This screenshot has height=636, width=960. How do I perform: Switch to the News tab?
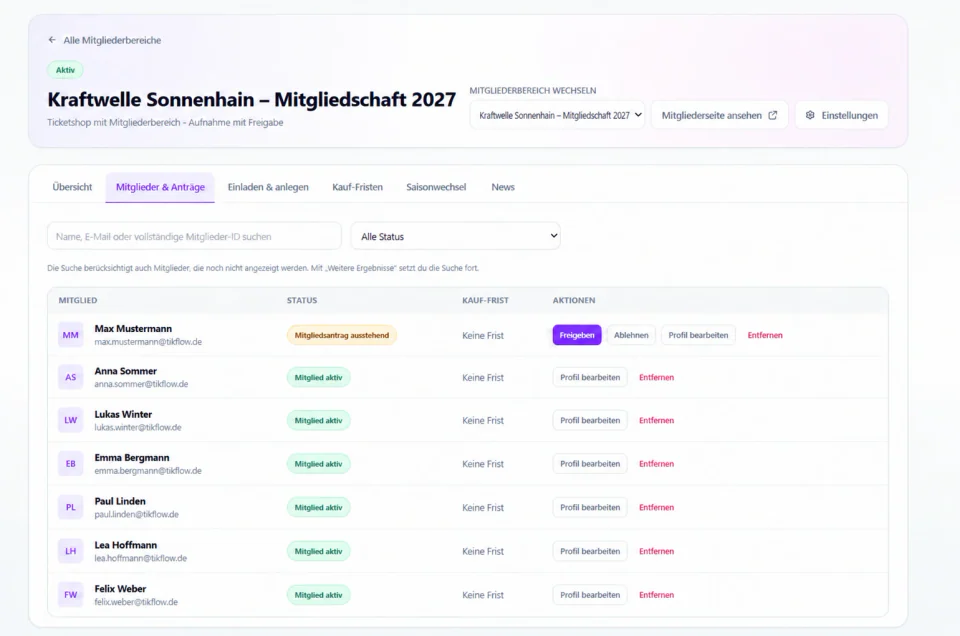pyautogui.click(x=503, y=187)
